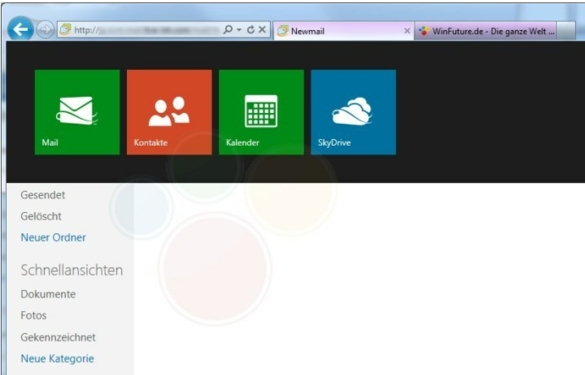
Task: Show the Fotos quick view
Action: tap(34, 315)
